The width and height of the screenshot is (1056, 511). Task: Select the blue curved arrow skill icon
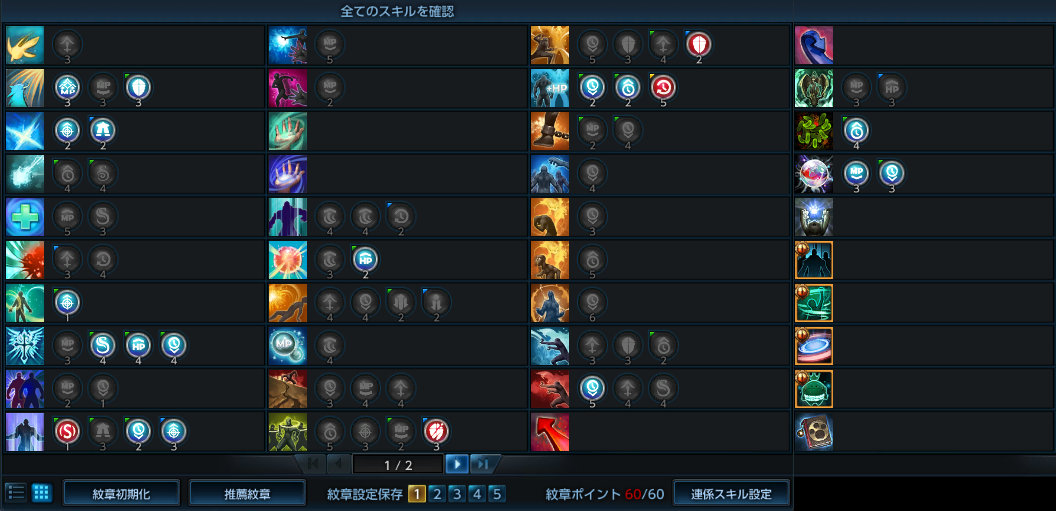[x=814, y=44]
